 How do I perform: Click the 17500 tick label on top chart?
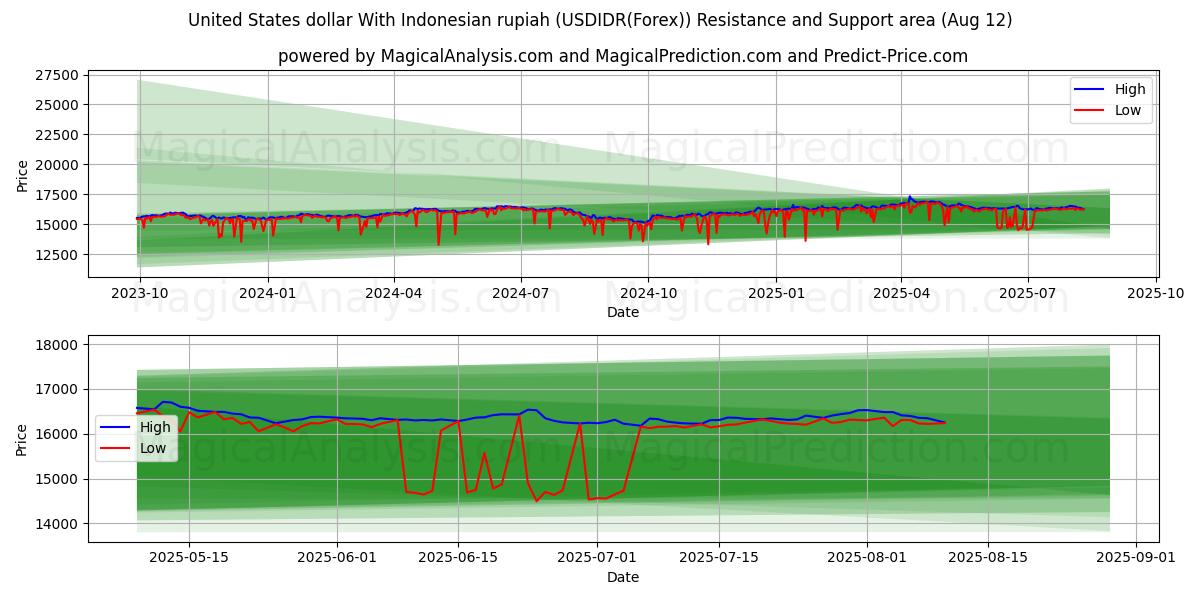pos(57,195)
